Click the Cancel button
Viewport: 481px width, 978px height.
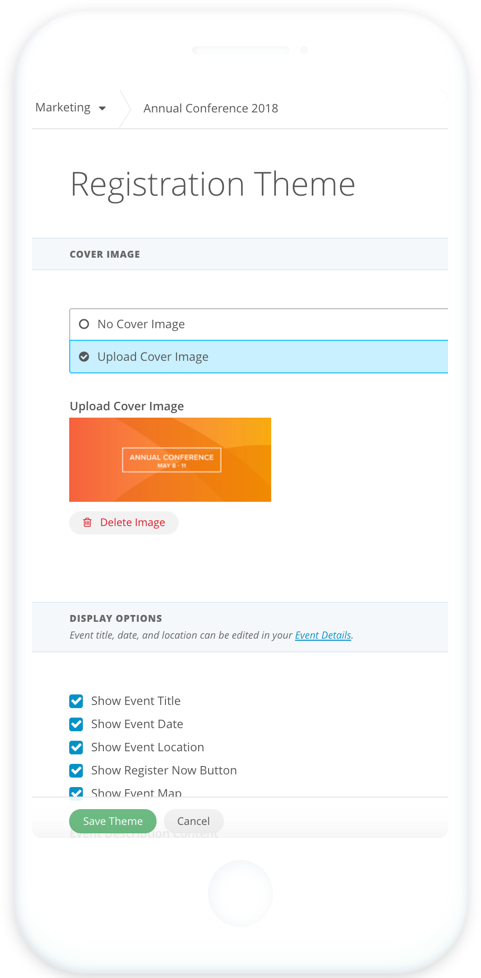click(x=193, y=821)
